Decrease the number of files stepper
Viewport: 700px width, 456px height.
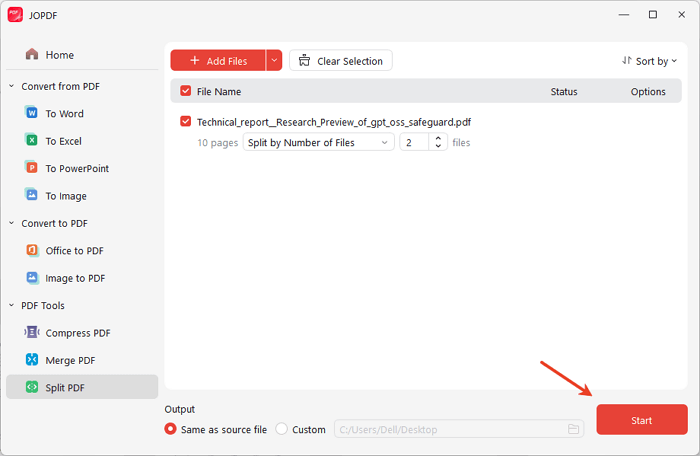pyautogui.click(x=438, y=146)
